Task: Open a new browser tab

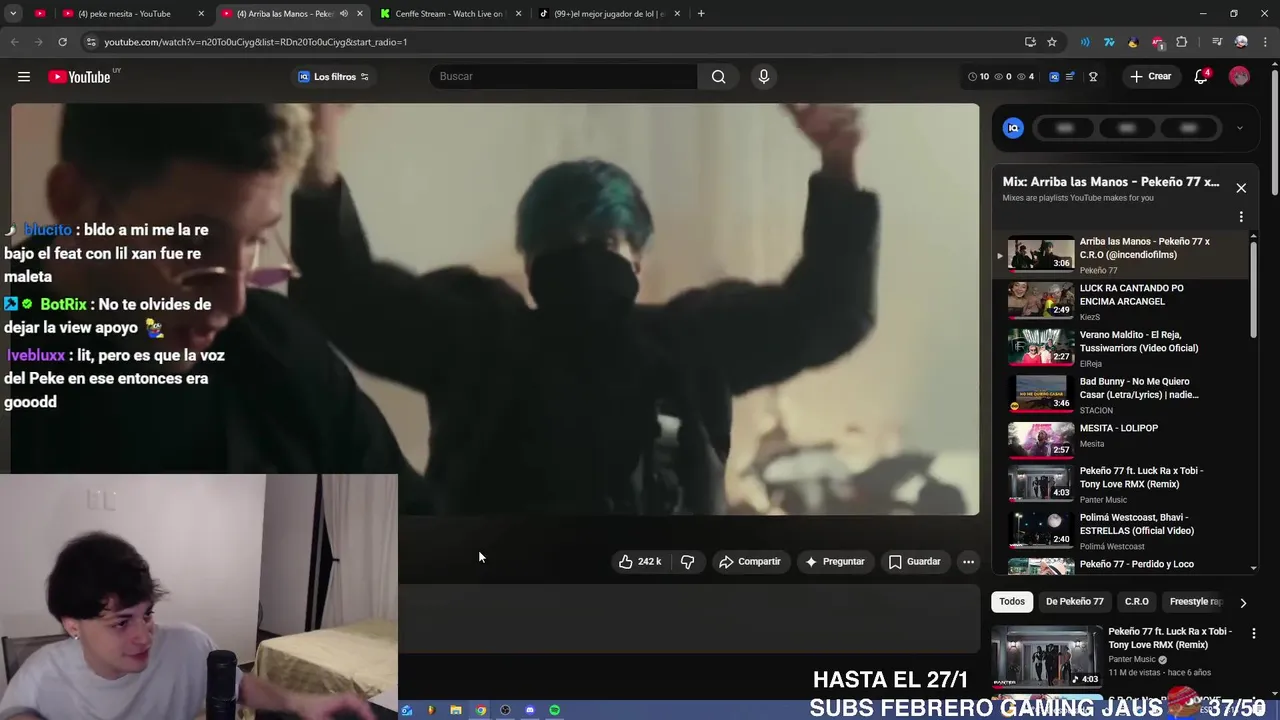Action: pos(701,14)
